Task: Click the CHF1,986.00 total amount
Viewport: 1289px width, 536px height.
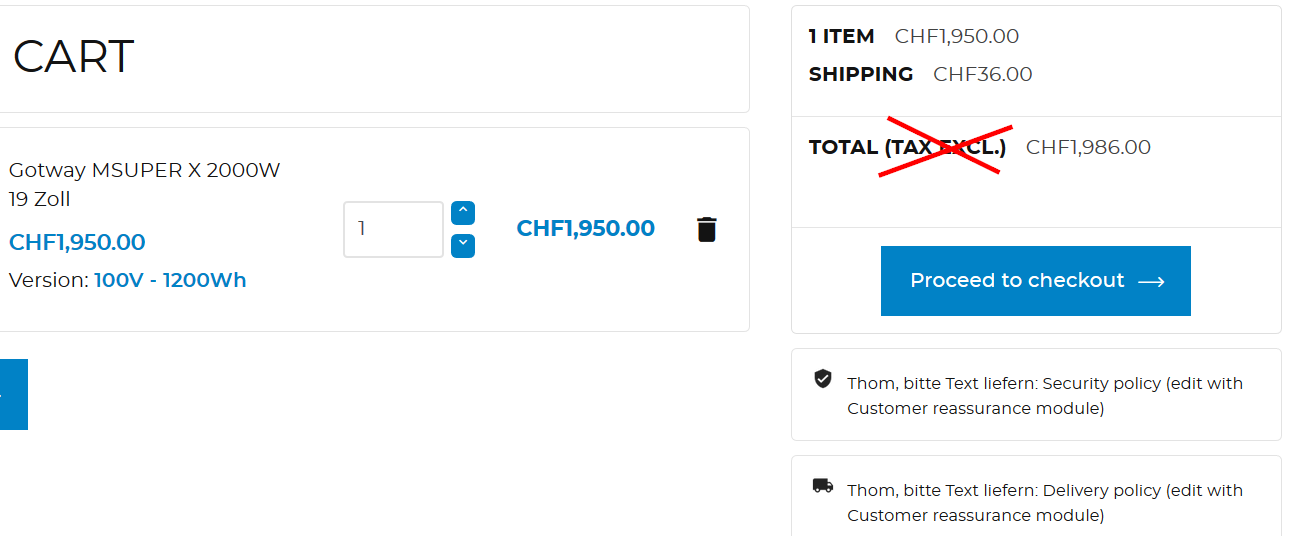Action: click(1088, 147)
